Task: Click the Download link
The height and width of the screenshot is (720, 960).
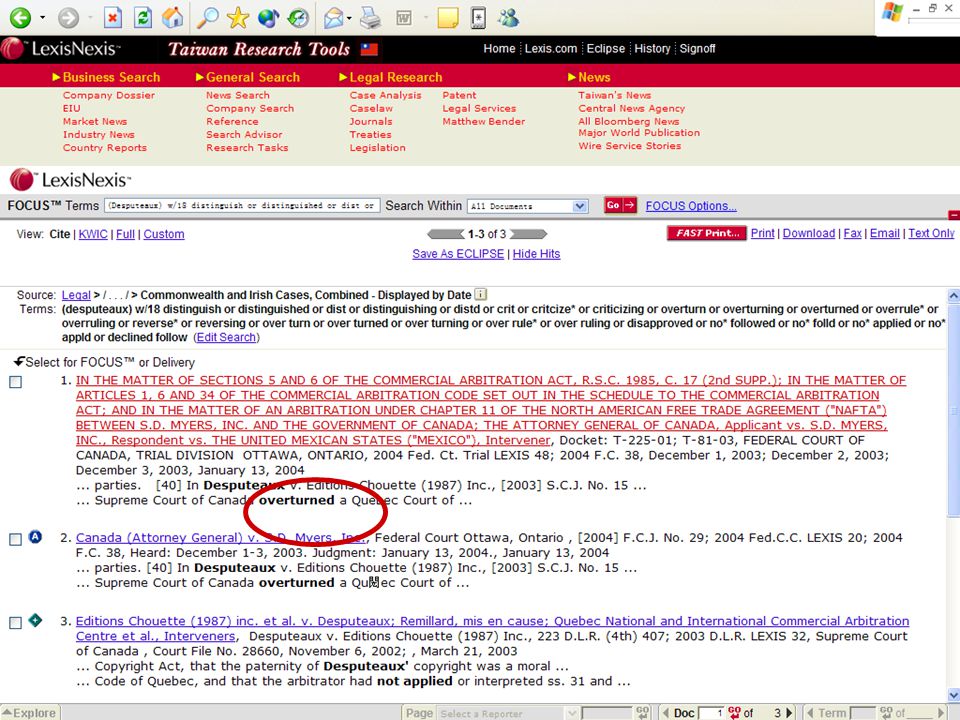Action: [x=809, y=233]
